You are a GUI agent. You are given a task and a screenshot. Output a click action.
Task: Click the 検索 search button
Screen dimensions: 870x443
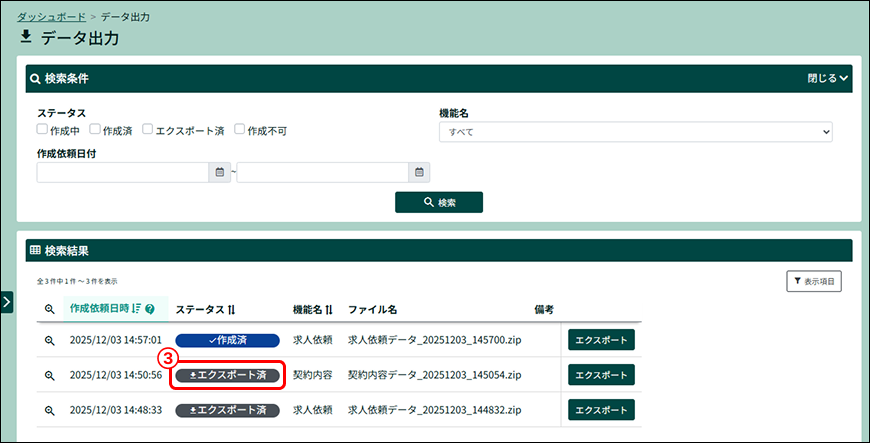[439, 203]
